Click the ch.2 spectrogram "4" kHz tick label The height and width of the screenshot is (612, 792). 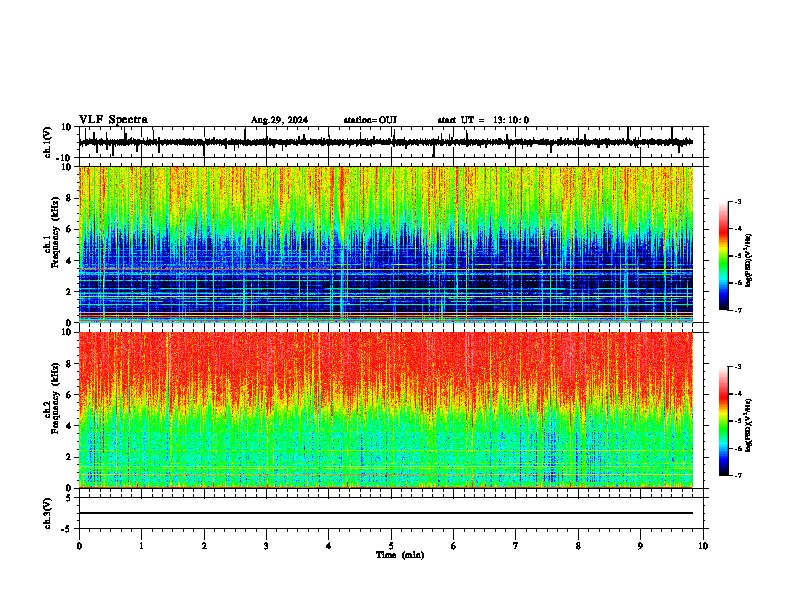pos(69,426)
